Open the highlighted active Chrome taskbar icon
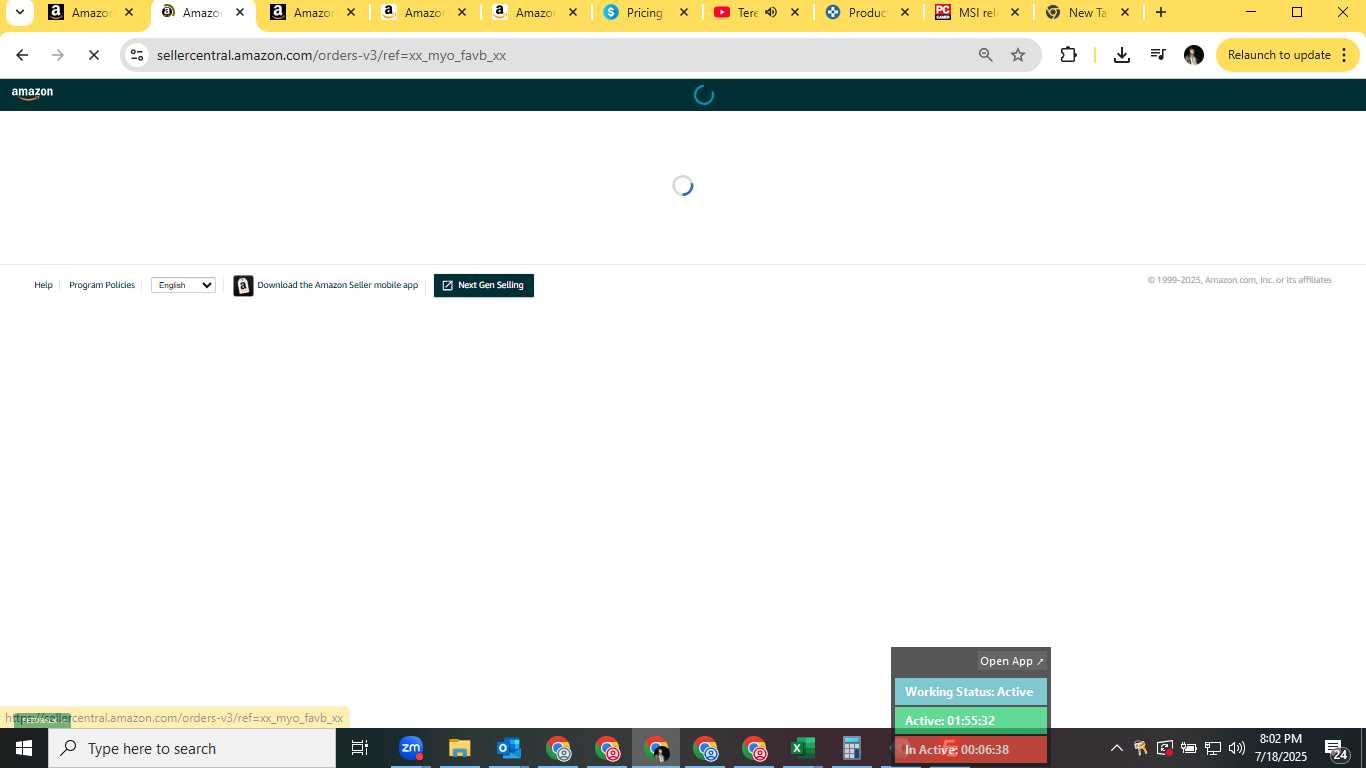Screen dimensions: 1366x768 (x=656, y=748)
